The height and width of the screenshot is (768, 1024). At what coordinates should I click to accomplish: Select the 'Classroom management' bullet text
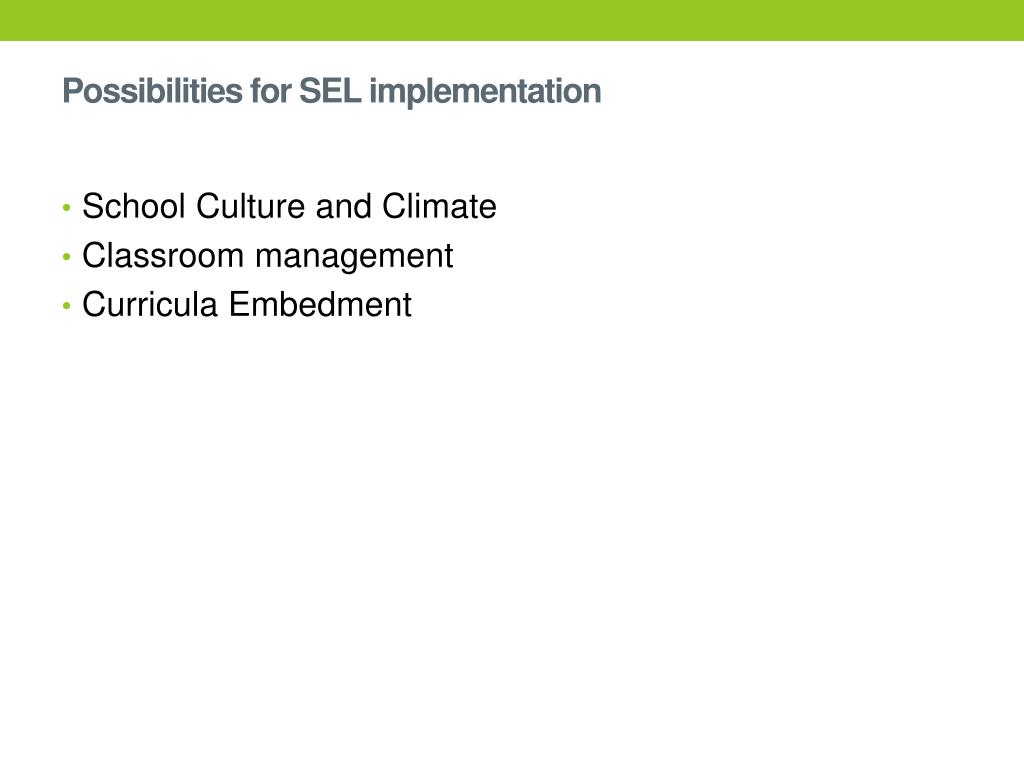[267, 256]
